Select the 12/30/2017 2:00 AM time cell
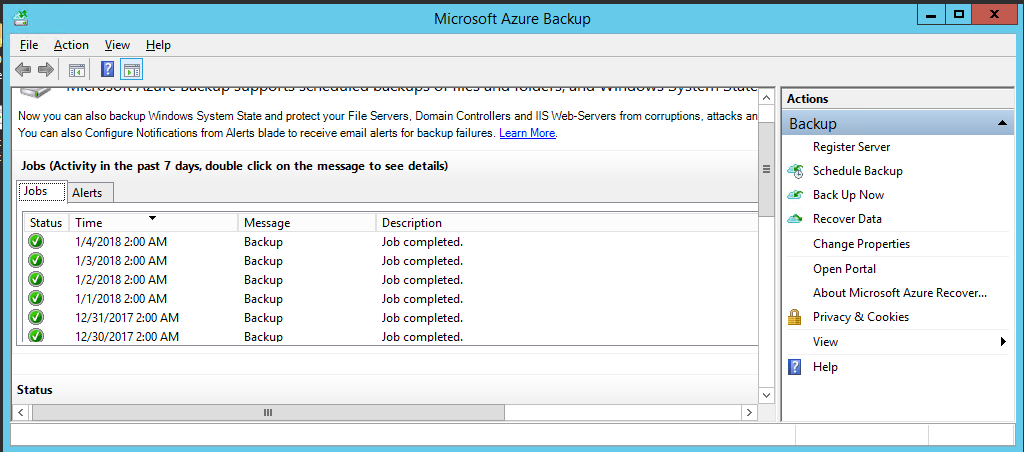The height and width of the screenshot is (452, 1024). (x=127, y=336)
